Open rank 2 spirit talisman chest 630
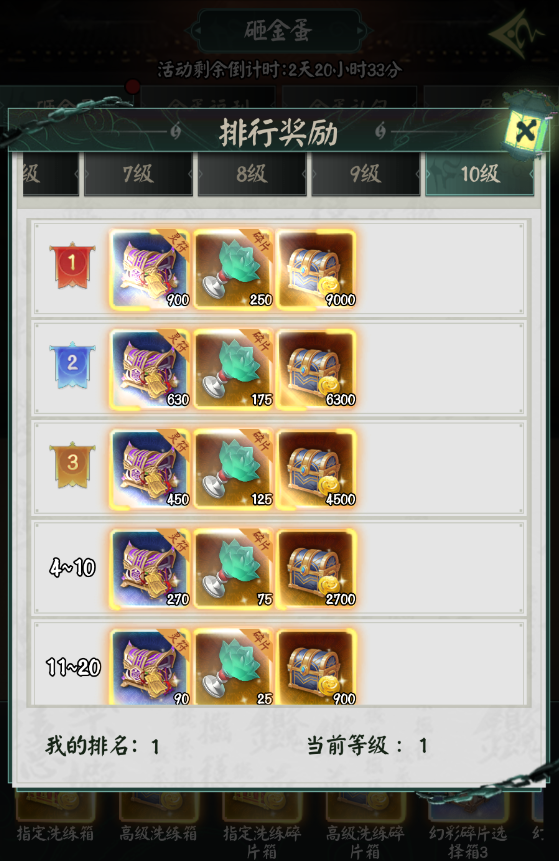This screenshot has height=861, width=559. pos(150,369)
